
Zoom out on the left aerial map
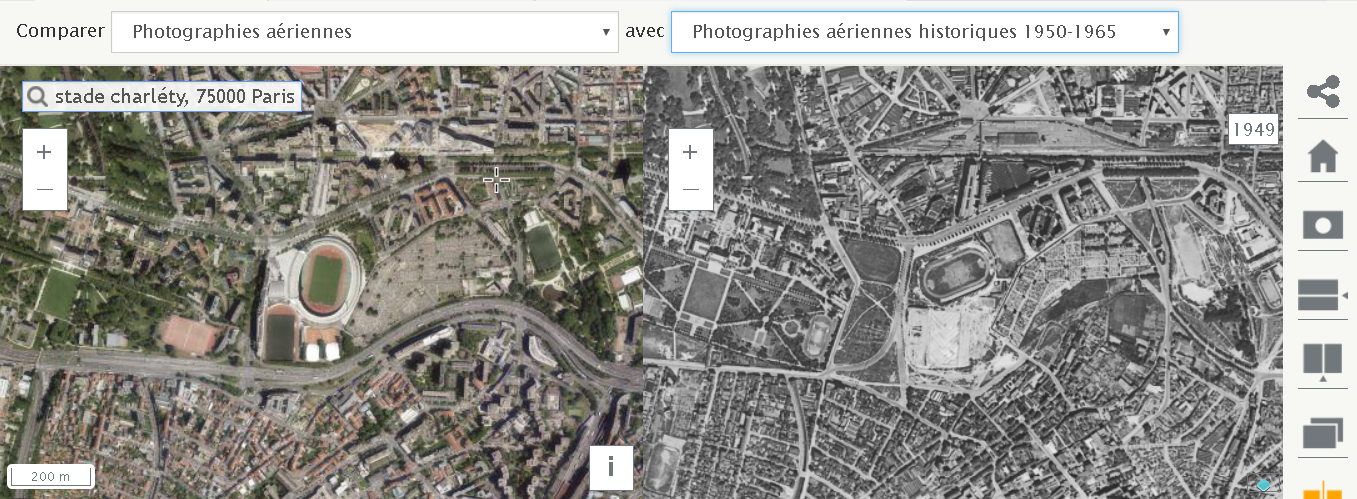45,189
